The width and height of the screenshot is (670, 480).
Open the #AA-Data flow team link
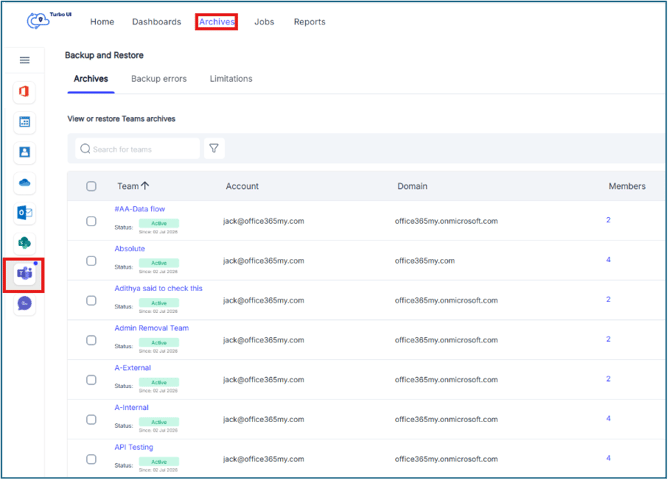tap(140, 209)
